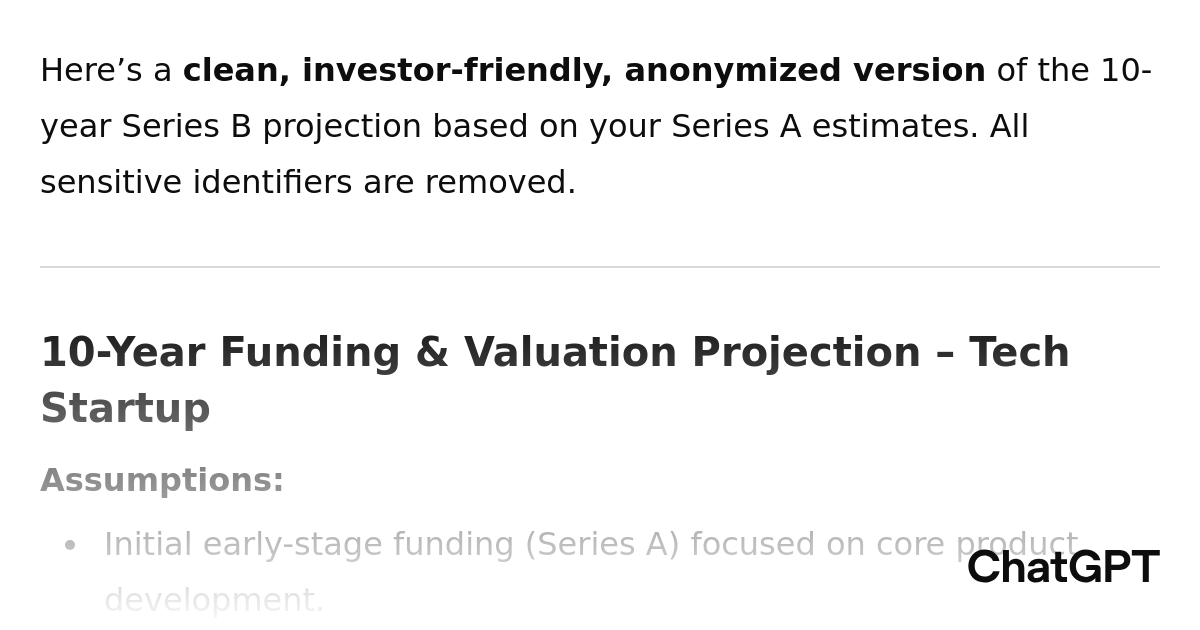Viewport: 1200px width, 630px height.
Task: Click the ChatGPT logo watermark
Action: tap(1062, 568)
